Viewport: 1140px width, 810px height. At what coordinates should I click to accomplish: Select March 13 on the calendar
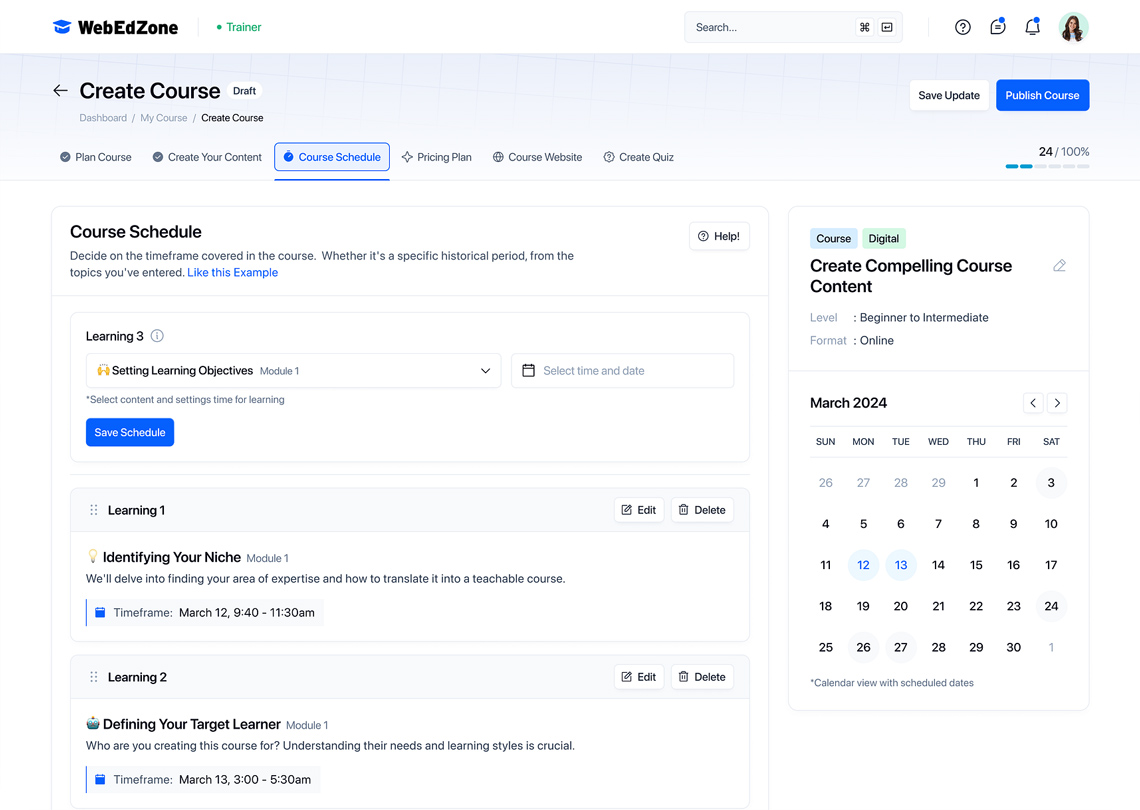point(900,565)
